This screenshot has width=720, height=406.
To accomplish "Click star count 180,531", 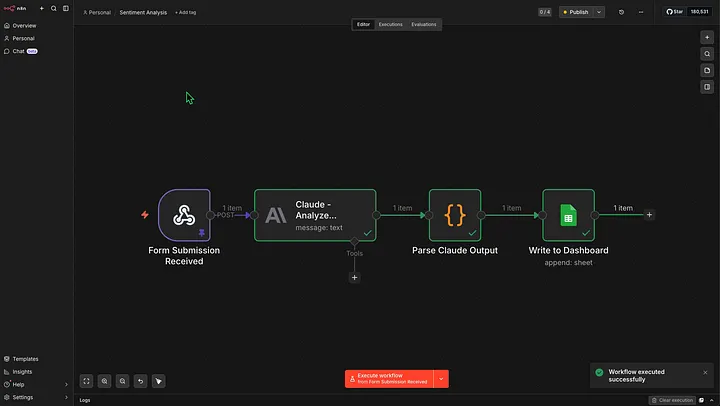I will point(700,12).
